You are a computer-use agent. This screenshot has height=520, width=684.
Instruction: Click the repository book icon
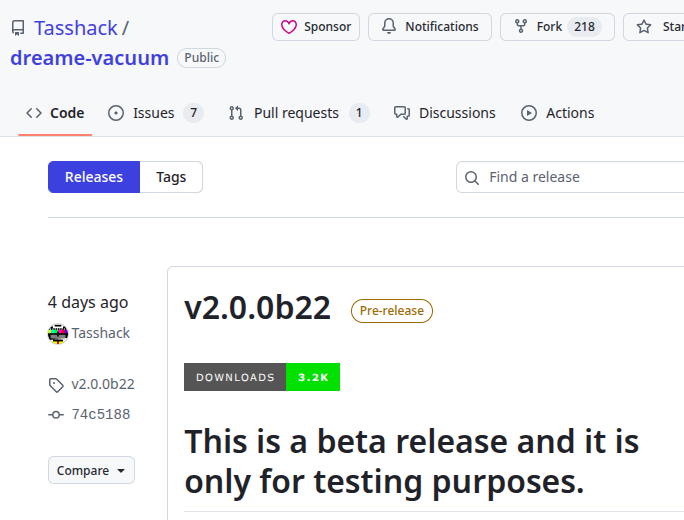click(18, 28)
